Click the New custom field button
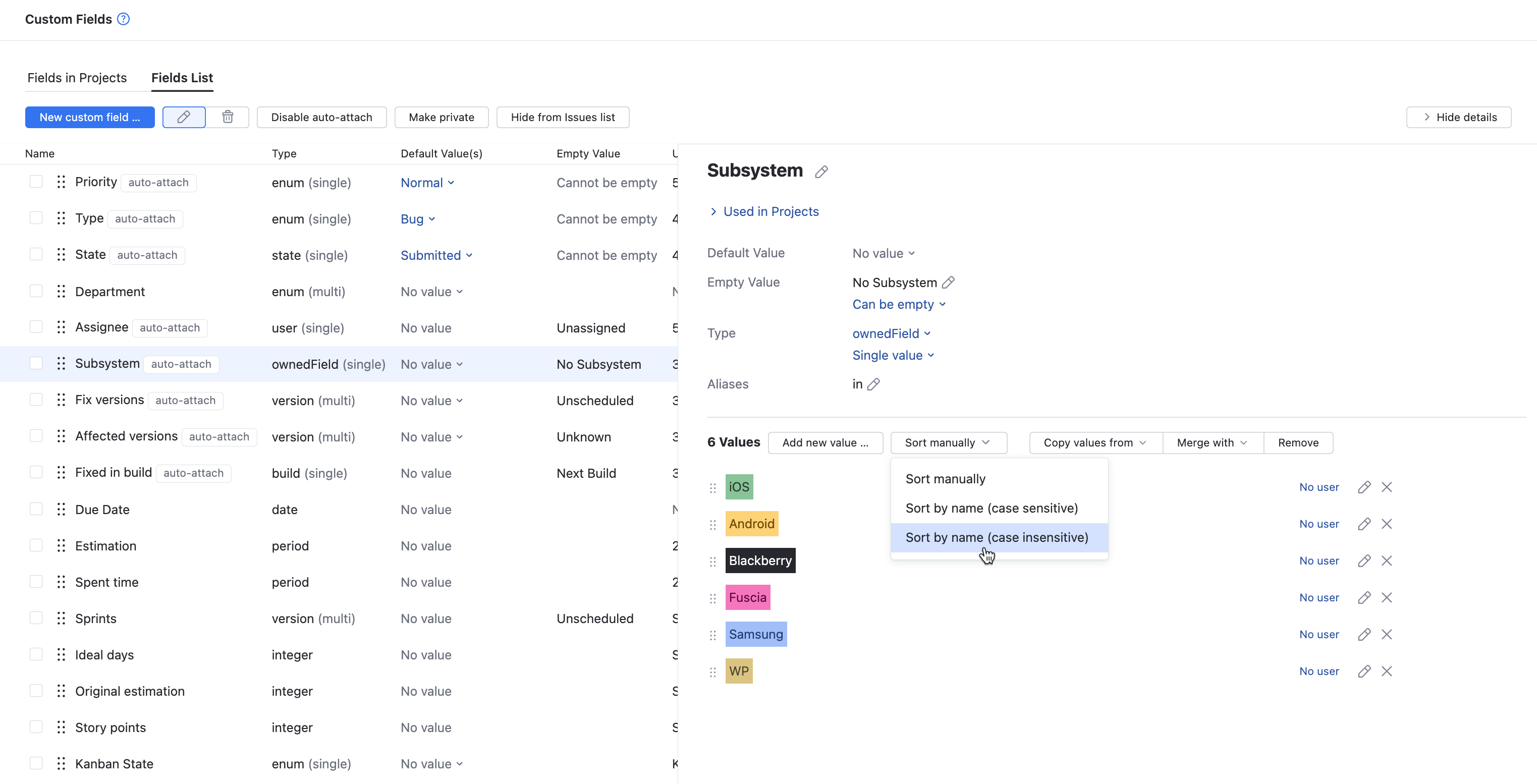 click(x=89, y=117)
